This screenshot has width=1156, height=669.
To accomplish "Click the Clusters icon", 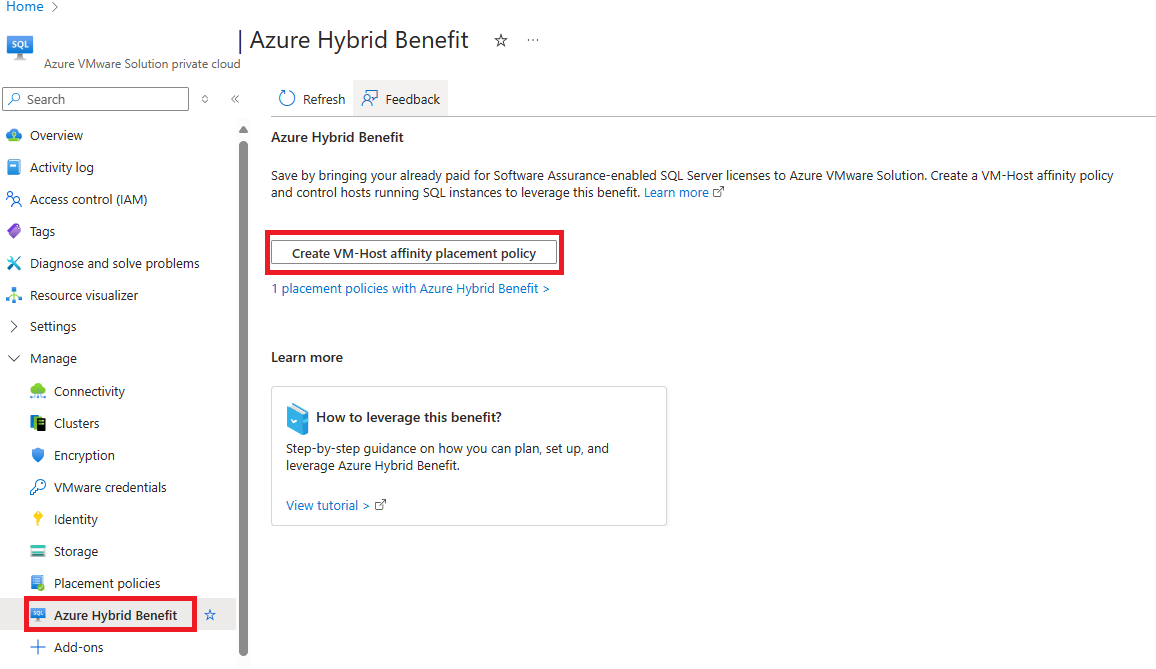I will [38, 423].
